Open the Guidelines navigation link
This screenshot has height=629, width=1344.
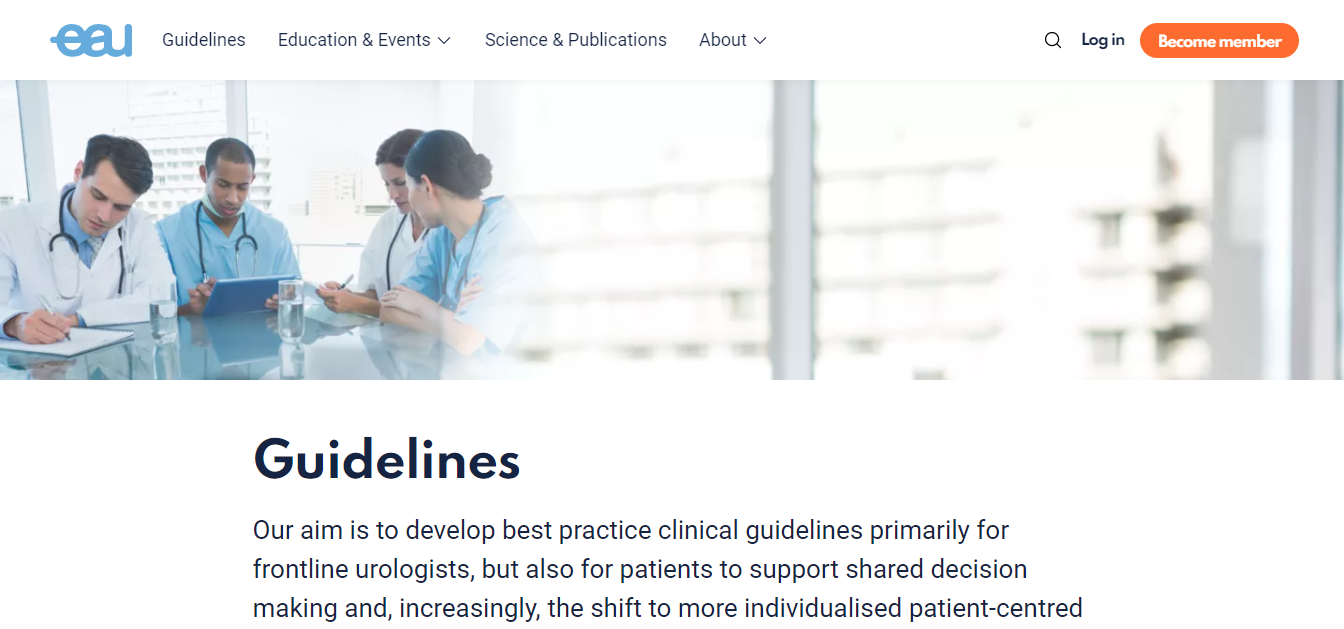pos(203,40)
